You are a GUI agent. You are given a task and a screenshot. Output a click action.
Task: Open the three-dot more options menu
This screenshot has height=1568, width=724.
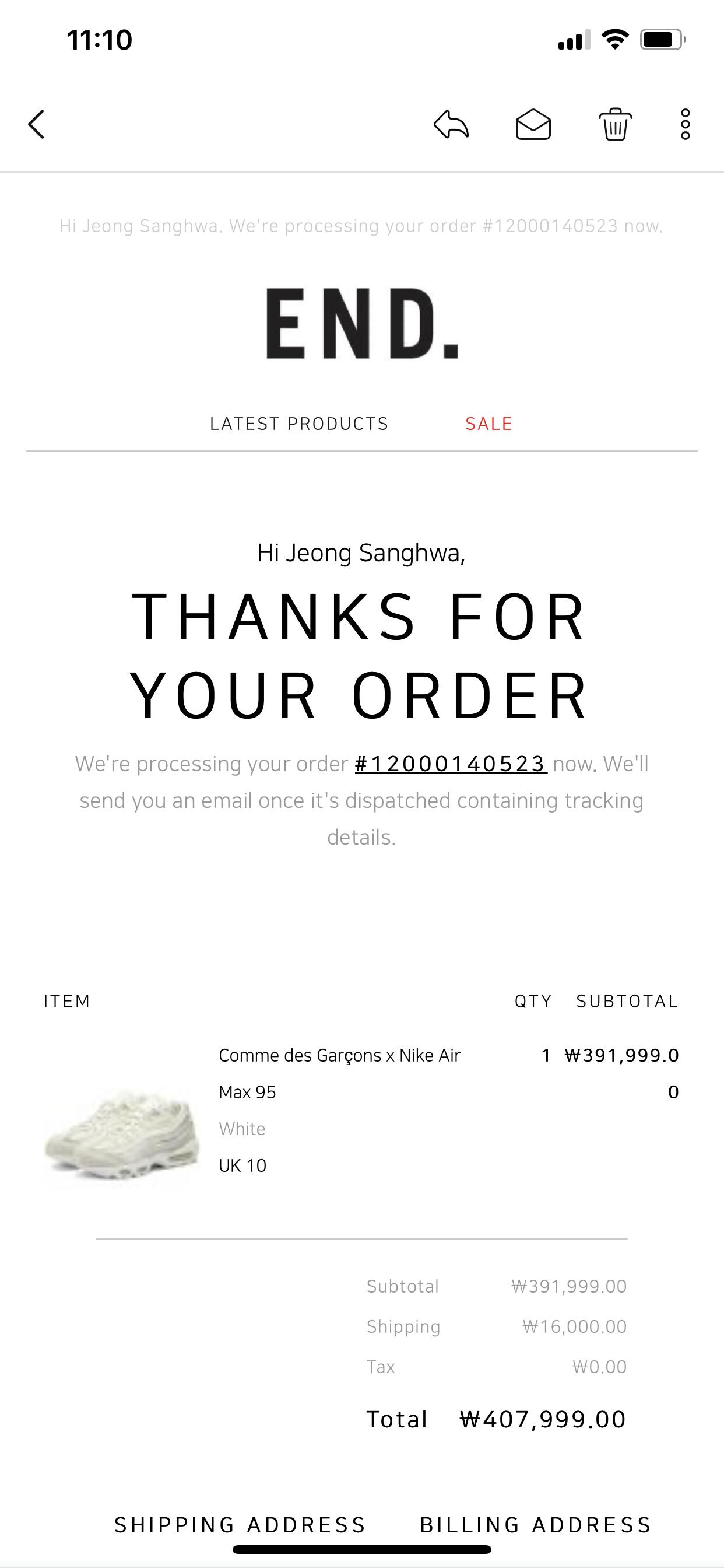coord(685,125)
